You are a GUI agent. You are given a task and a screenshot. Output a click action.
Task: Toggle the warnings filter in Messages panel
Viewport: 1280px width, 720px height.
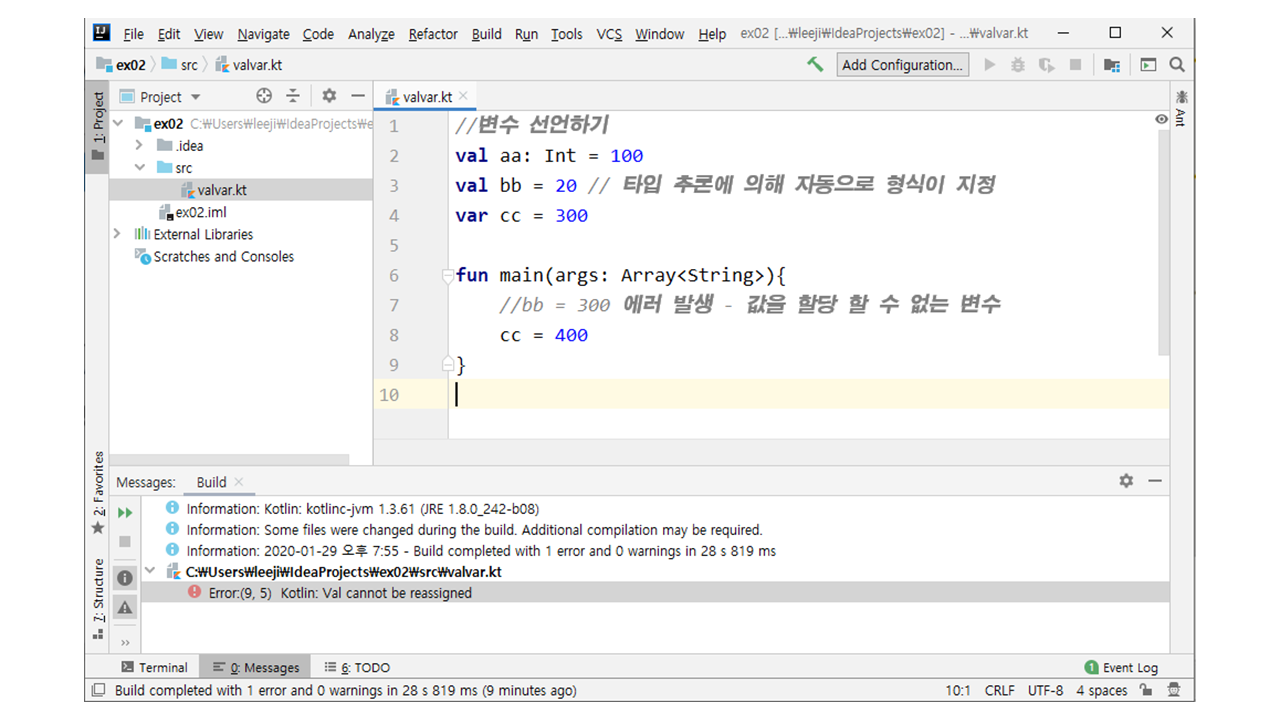pos(125,607)
